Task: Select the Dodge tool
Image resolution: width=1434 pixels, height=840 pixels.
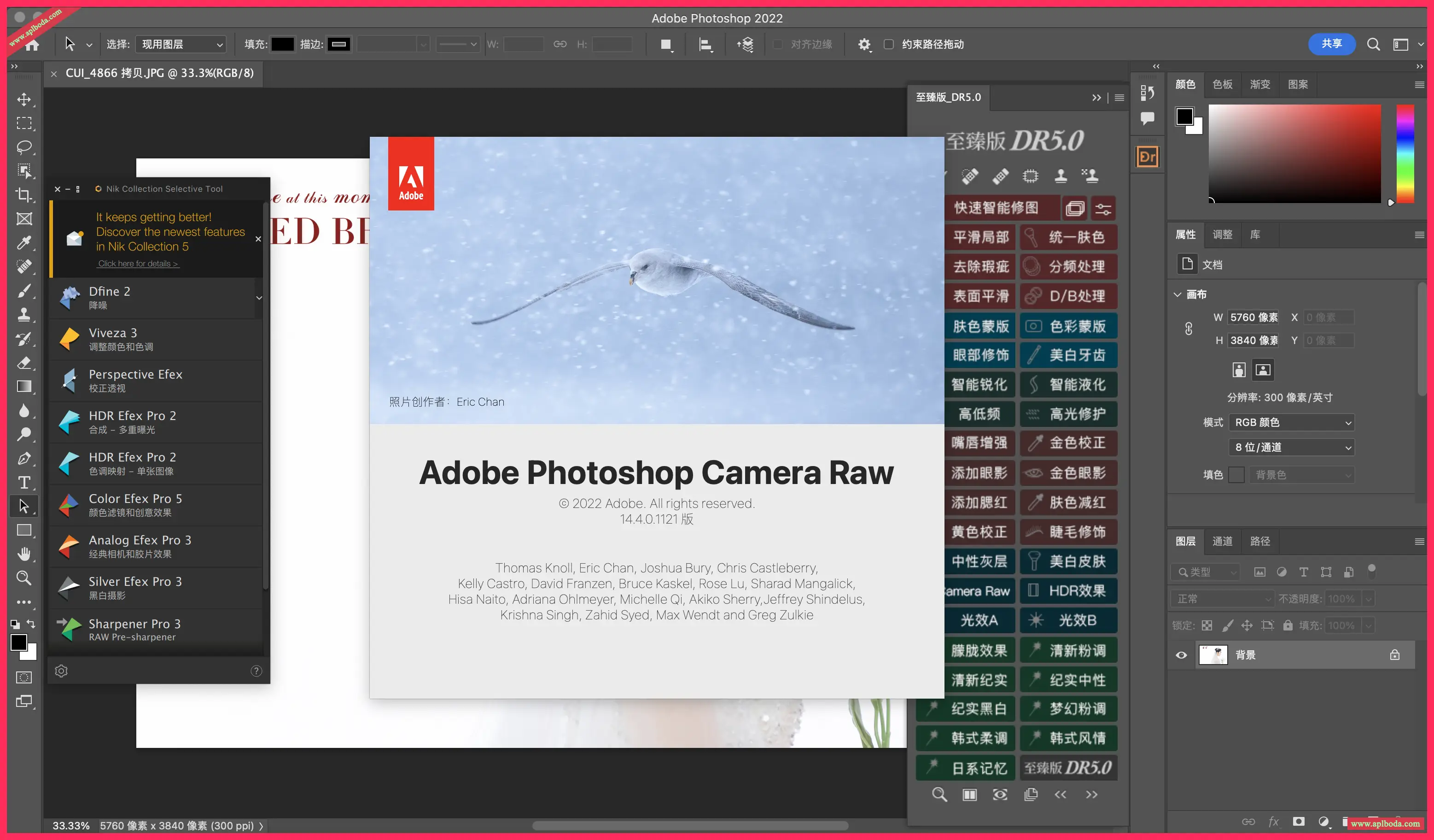Action: coord(24,434)
